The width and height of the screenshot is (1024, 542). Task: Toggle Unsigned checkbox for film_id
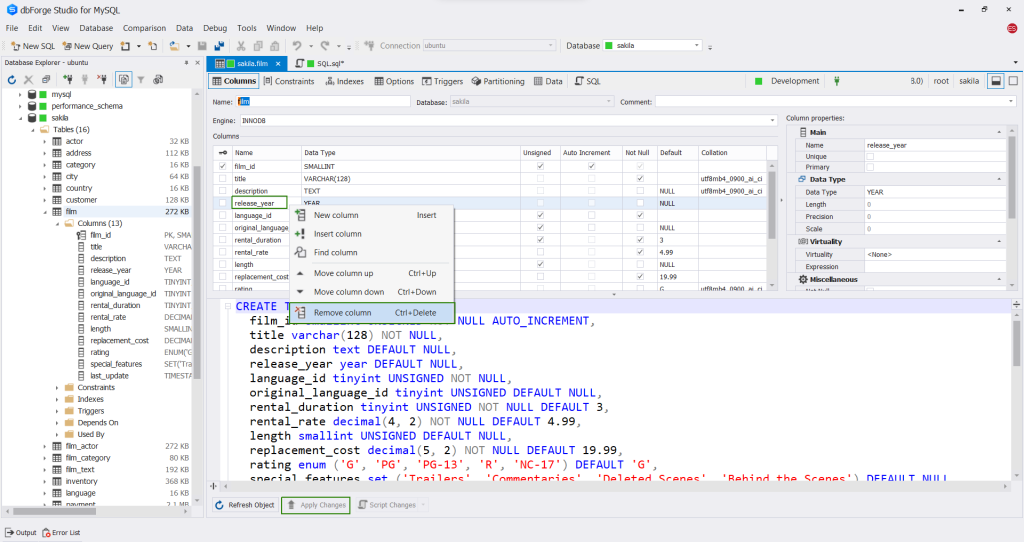[x=540, y=166]
